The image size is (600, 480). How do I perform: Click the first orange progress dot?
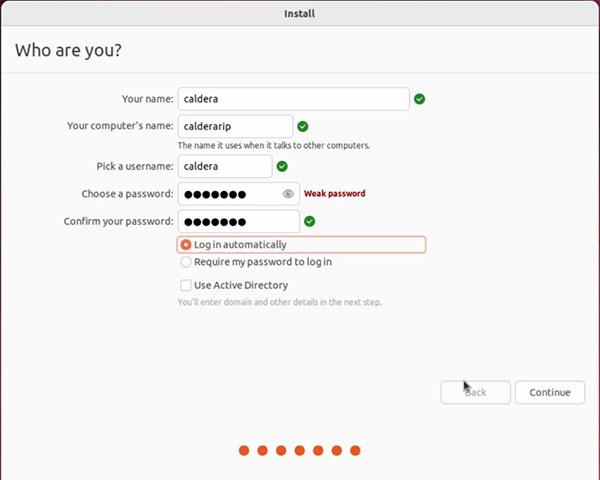244,451
